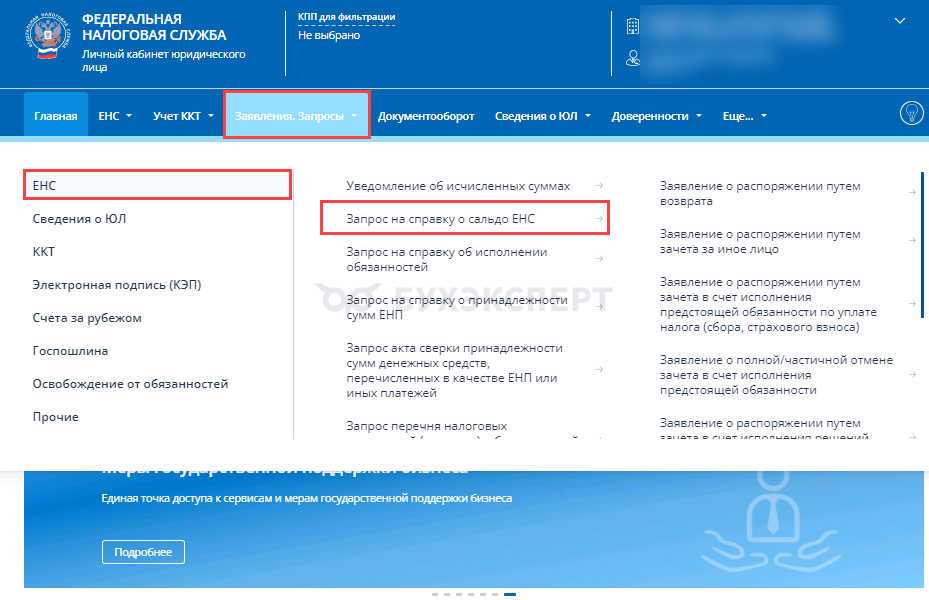Select the active last carousel indicator
This screenshot has height=600, width=929.
pos(510,594)
